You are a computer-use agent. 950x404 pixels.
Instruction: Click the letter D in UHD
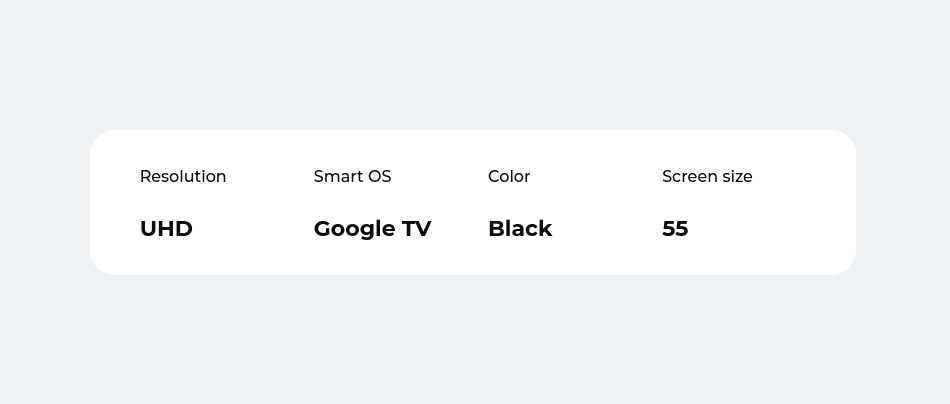tap(184, 229)
